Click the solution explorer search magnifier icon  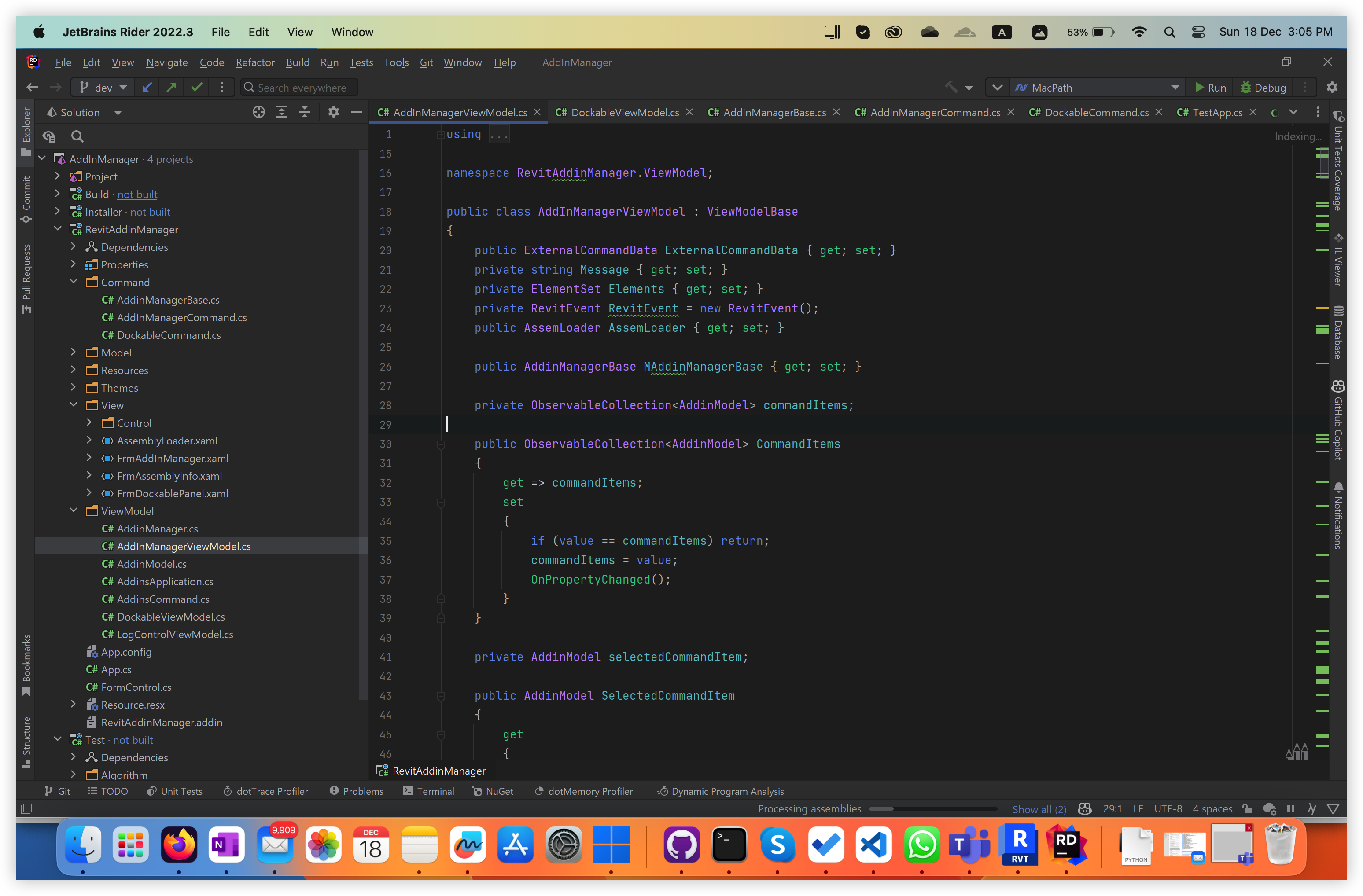[x=77, y=136]
